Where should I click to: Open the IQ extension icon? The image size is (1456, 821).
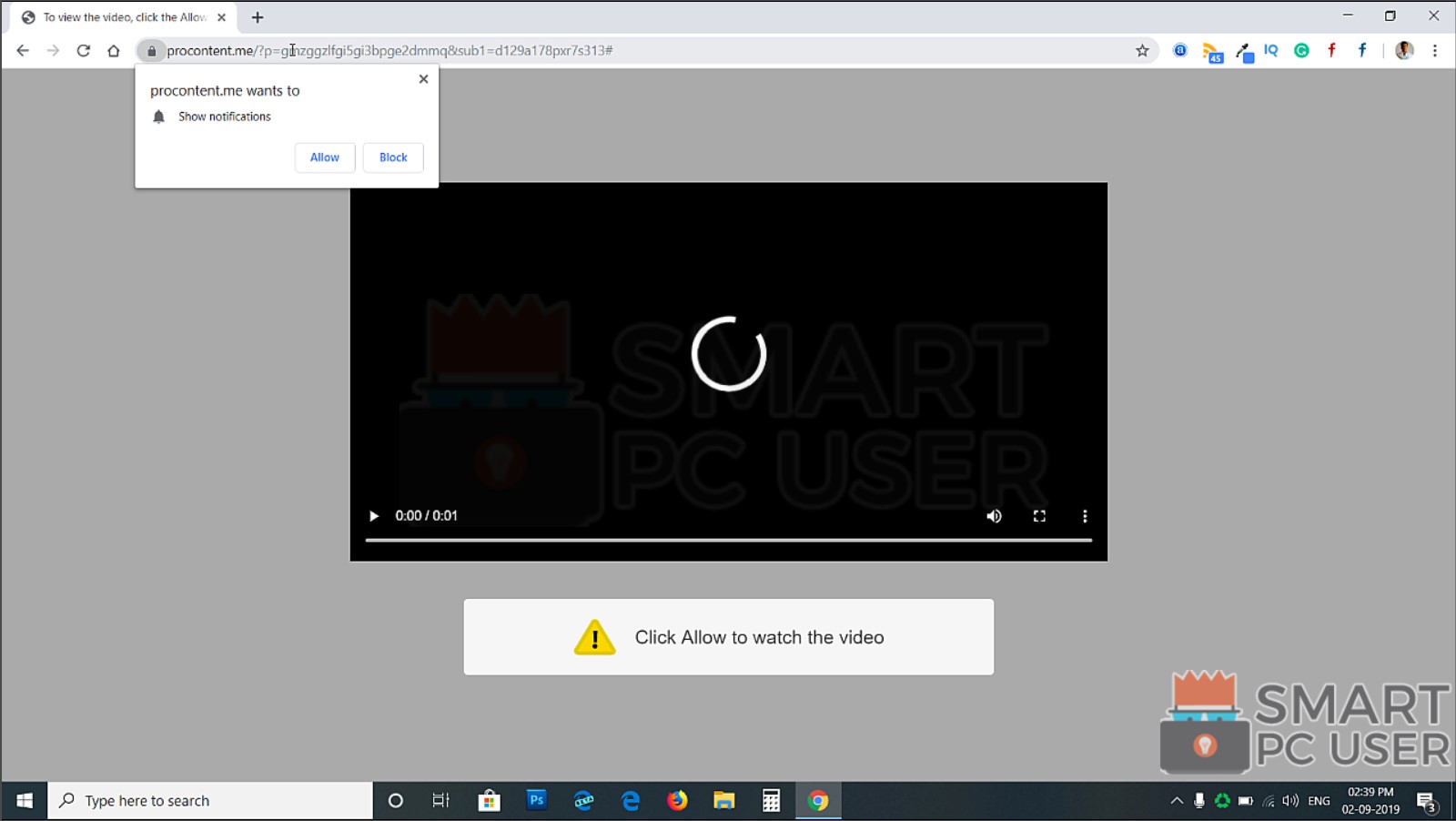1270,51
